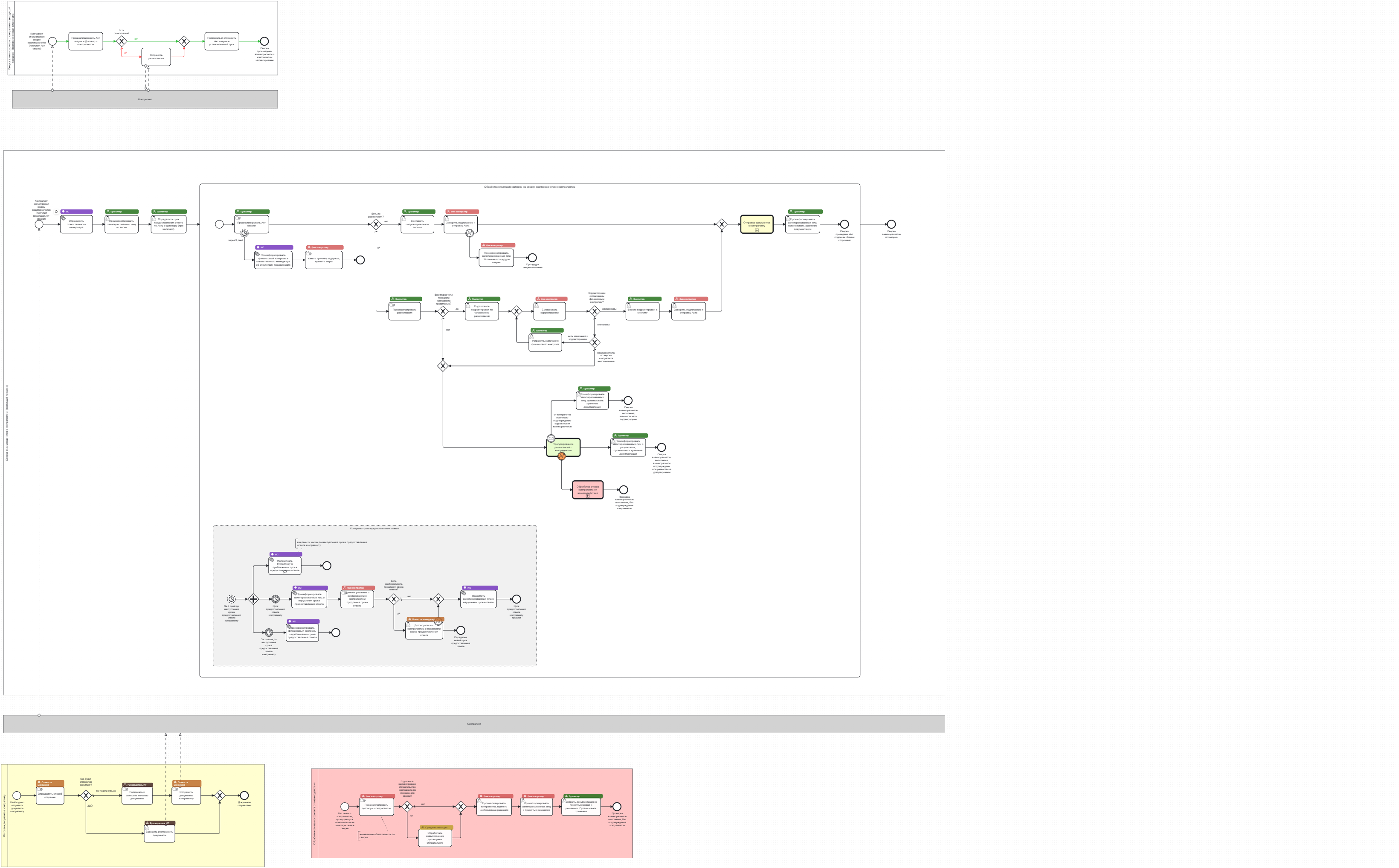Click the Составить сопроводительное письмо task
This screenshot has height=868, width=1399.
point(417,224)
